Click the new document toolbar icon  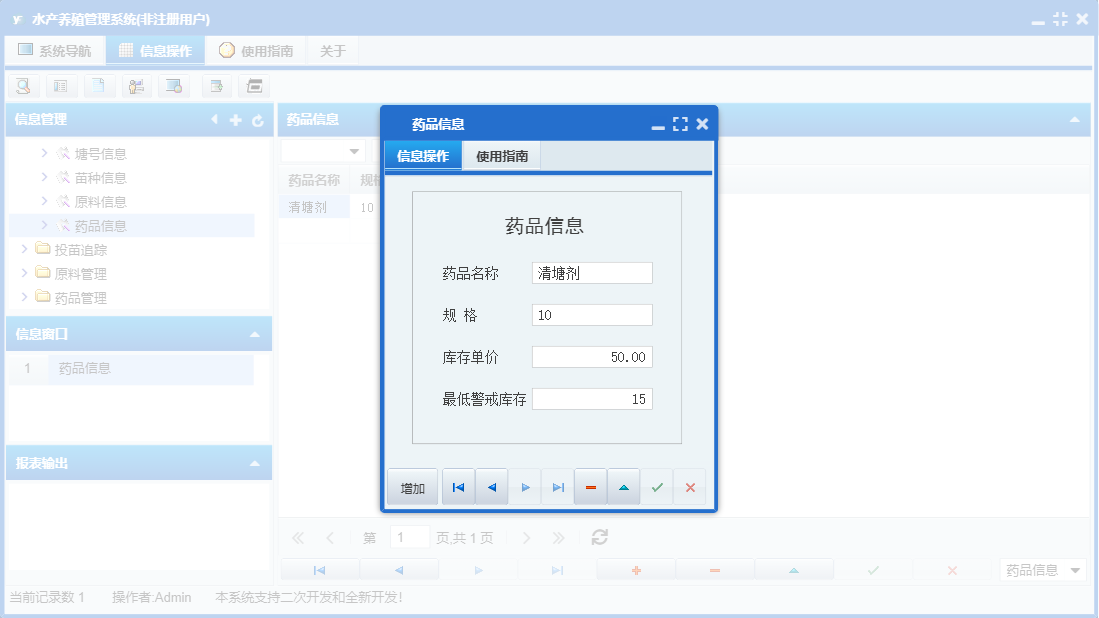tap(97, 85)
